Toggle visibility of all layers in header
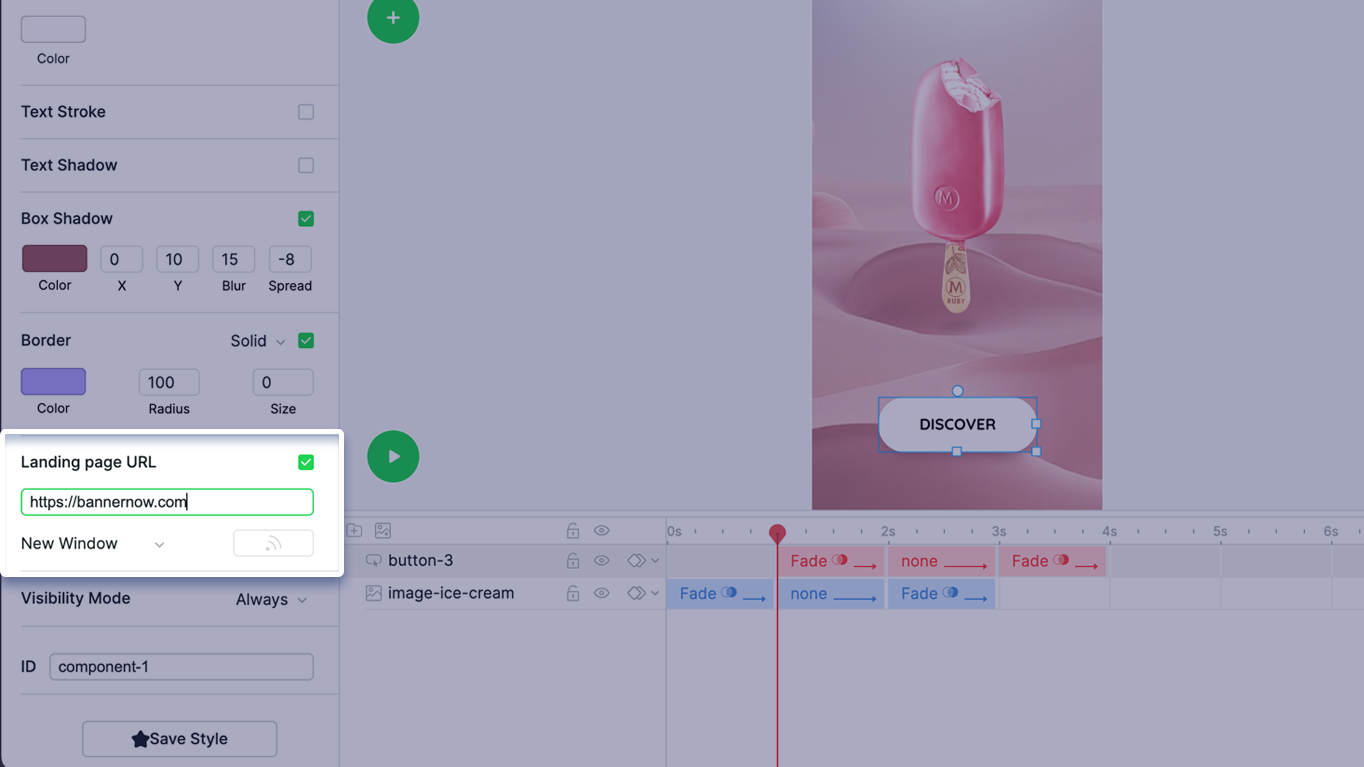The width and height of the screenshot is (1364, 767). click(x=601, y=531)
